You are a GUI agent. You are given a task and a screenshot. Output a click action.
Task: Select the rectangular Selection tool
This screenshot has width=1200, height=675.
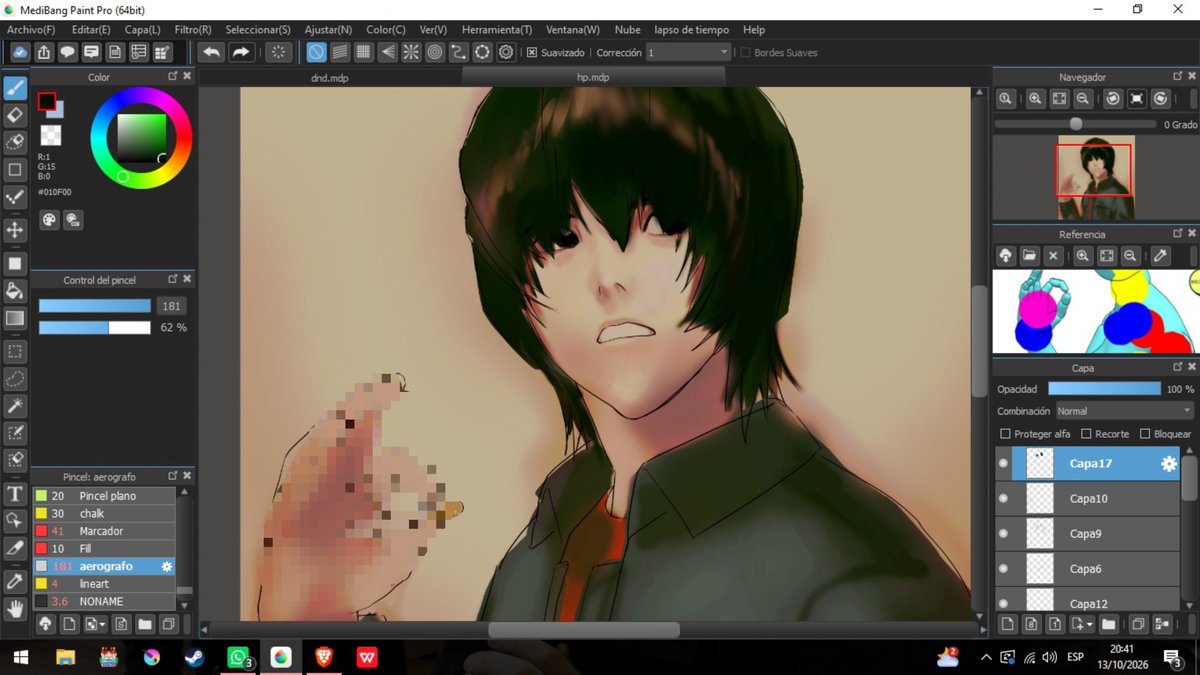tap(15, 352)
